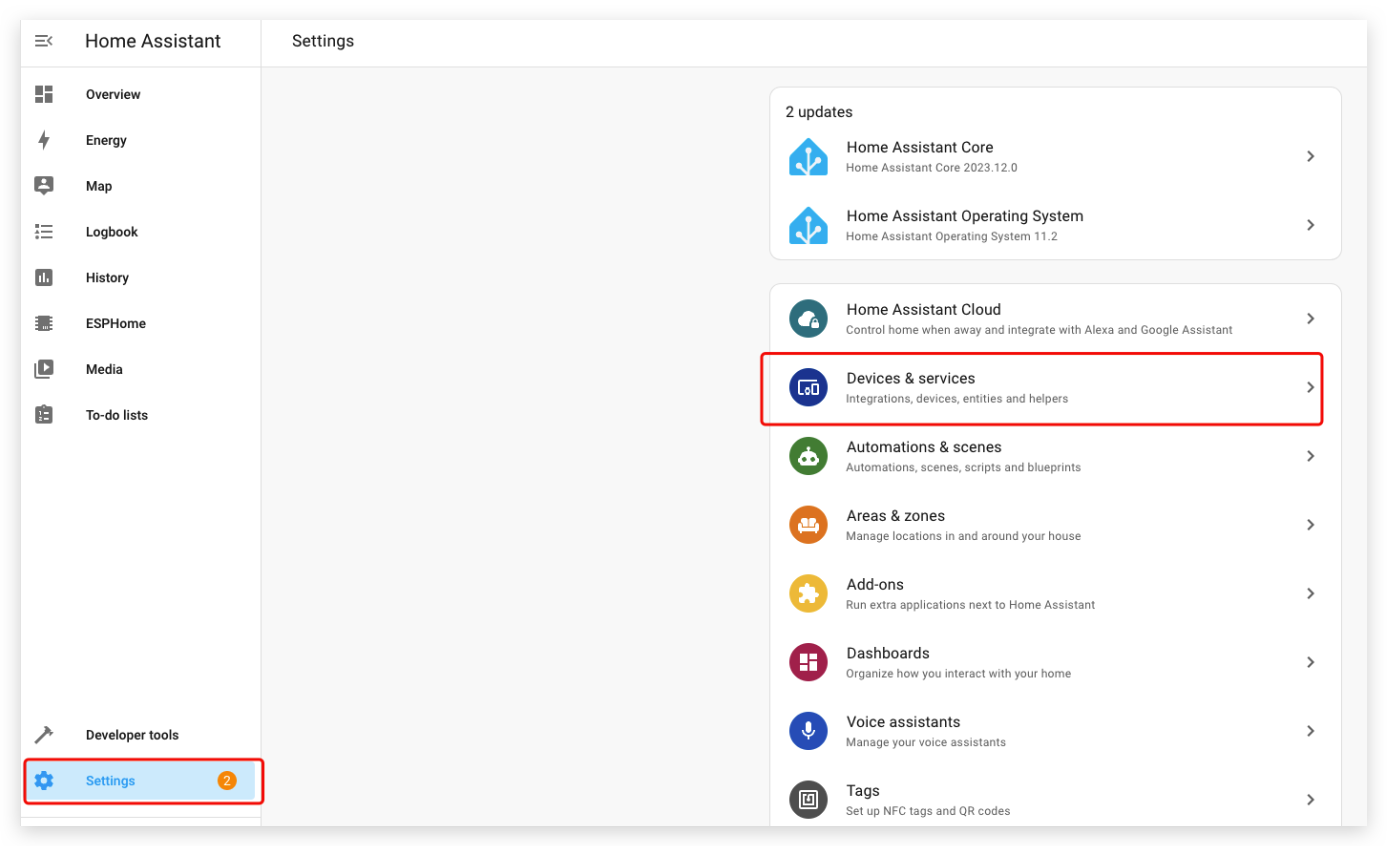Viewport: 1387px width, 846px height.
Task: Click the Home Assistant Cloud icon
Action: (808, 319)
